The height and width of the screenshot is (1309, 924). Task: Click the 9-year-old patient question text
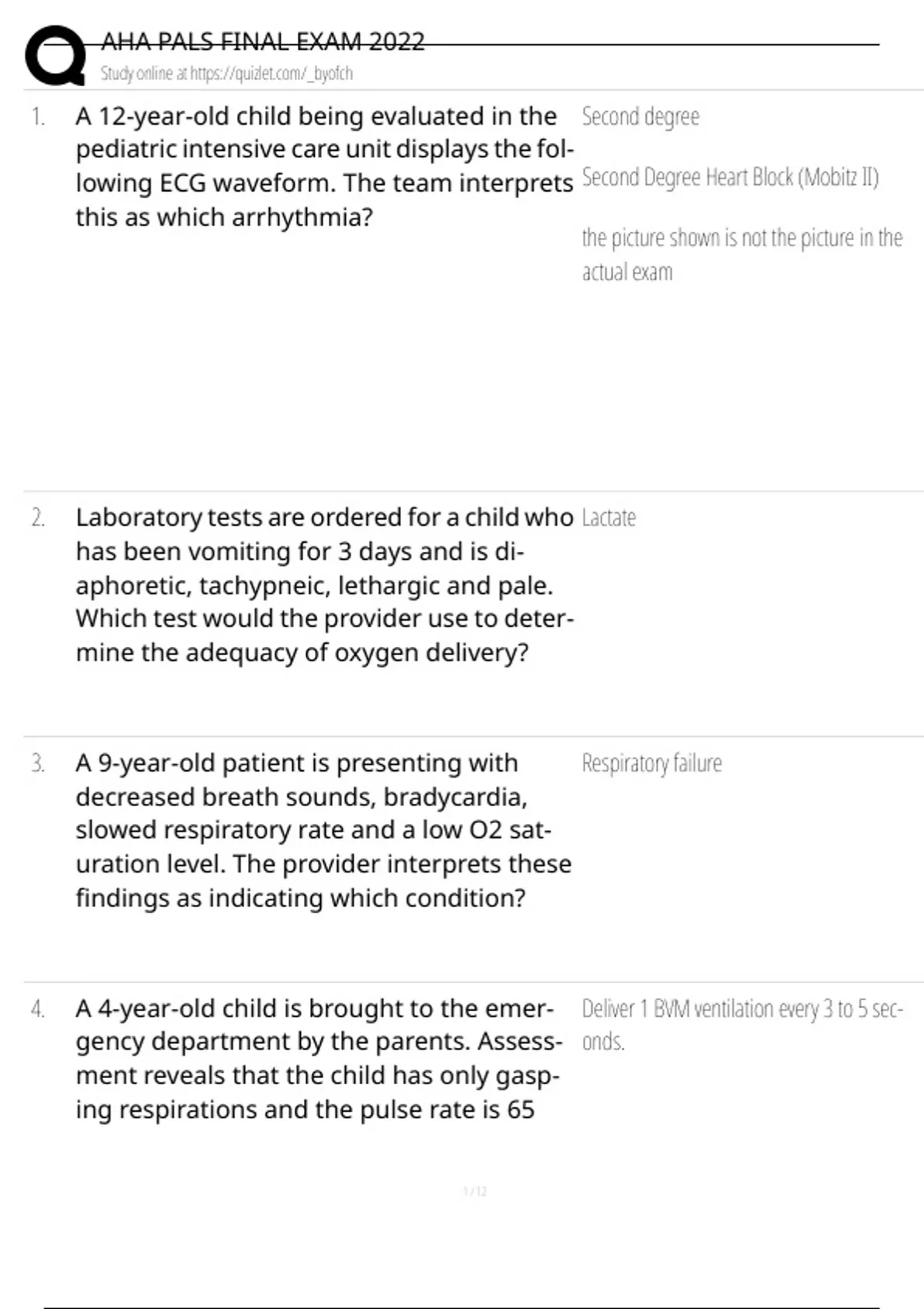click(323, 830)
